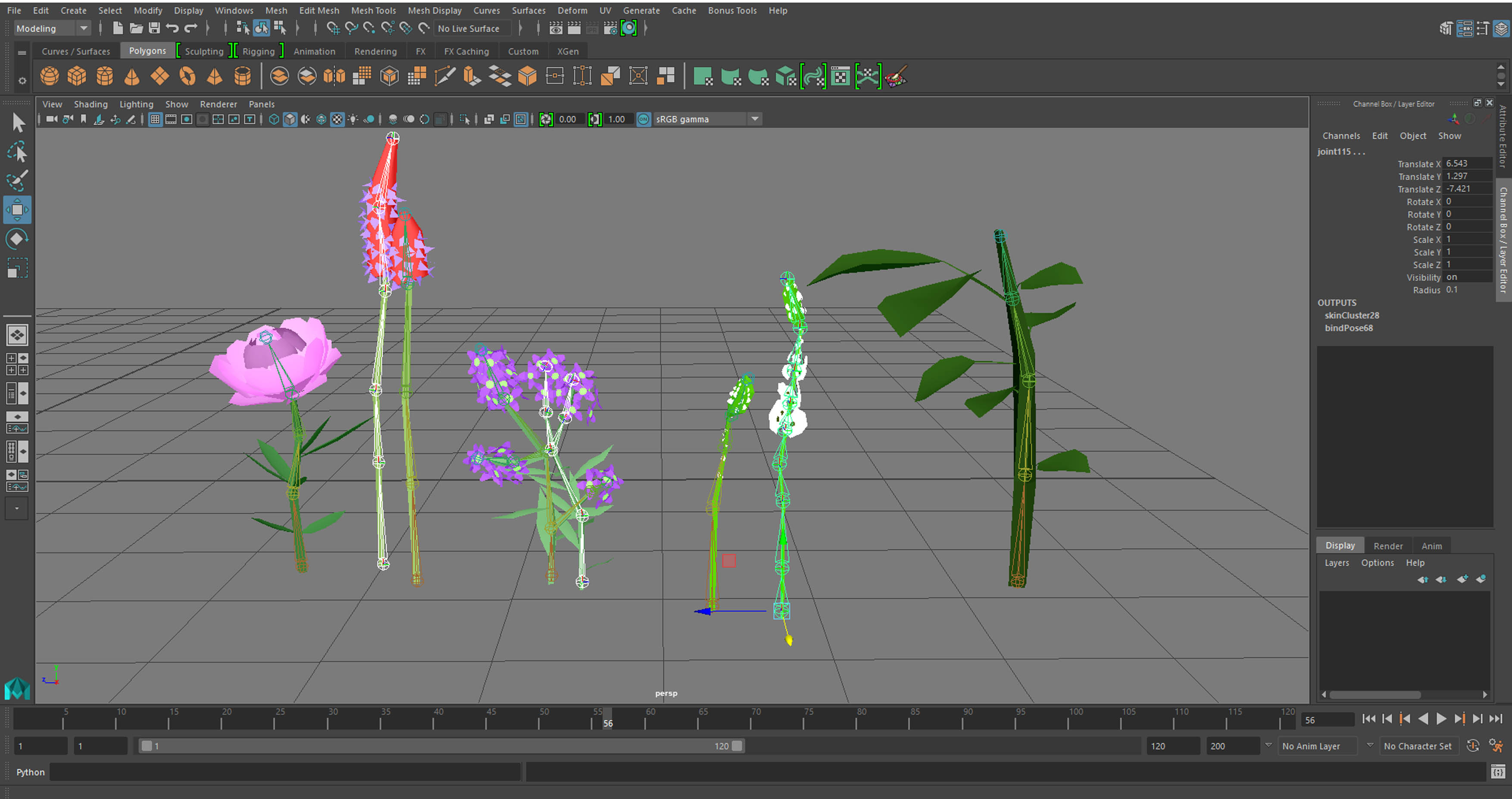The width and height of the screenshot is (1512, 799).
Task: Select the Multi-Cut tool on the shelf
Action: click(x=446, y=76)
